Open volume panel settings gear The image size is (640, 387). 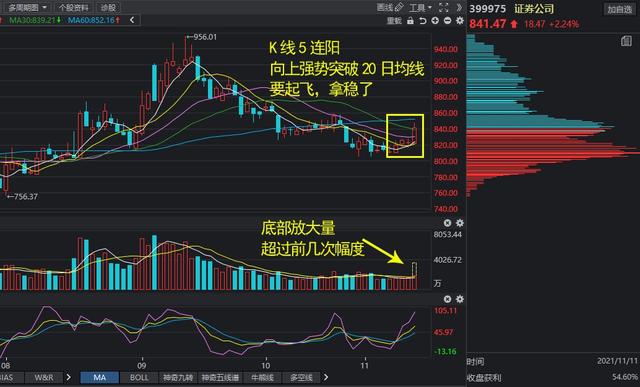pyautogui.click(x=460, y=223)
